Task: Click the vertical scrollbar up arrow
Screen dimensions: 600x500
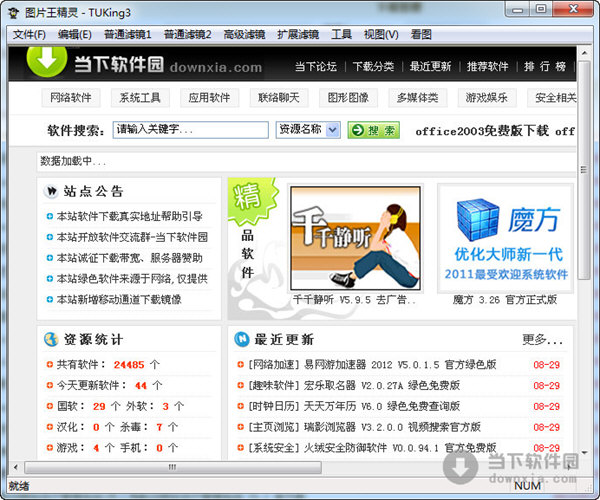Action: click(x=584, y=54)
